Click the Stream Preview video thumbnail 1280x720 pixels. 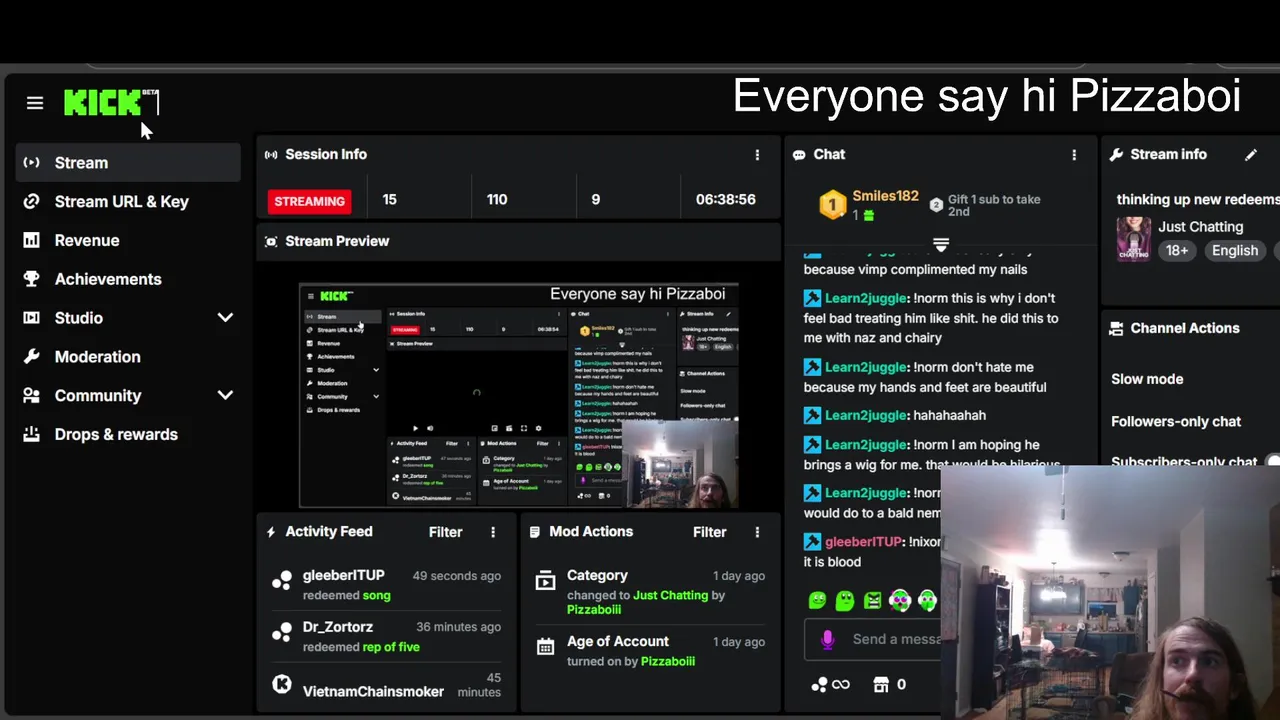click(519, 396)
